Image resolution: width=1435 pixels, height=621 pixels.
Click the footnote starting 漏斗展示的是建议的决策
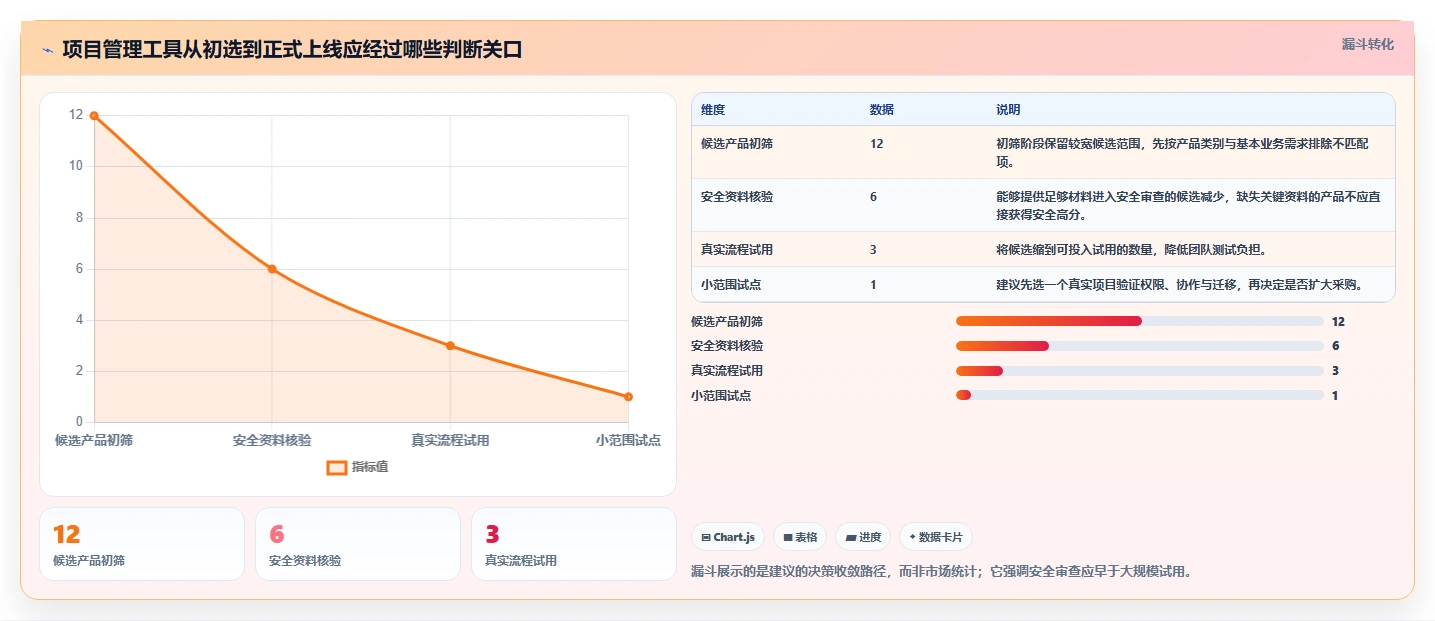941,572
